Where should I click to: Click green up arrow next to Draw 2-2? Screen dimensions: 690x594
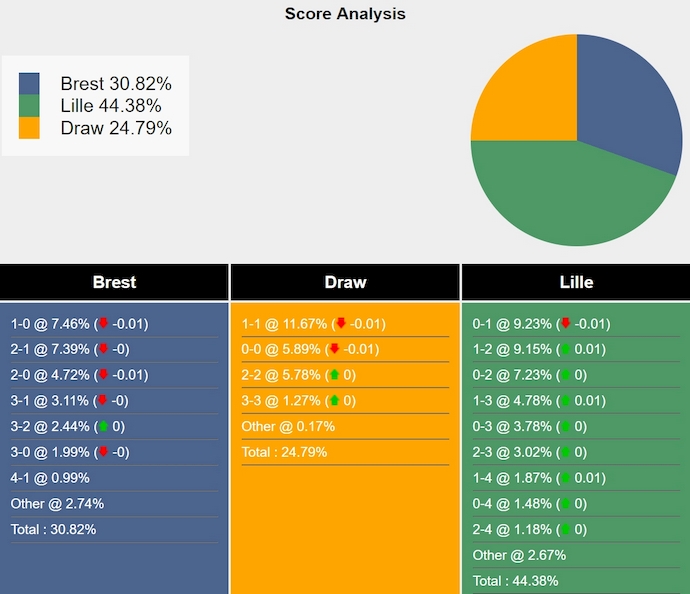tap(334, 375)
